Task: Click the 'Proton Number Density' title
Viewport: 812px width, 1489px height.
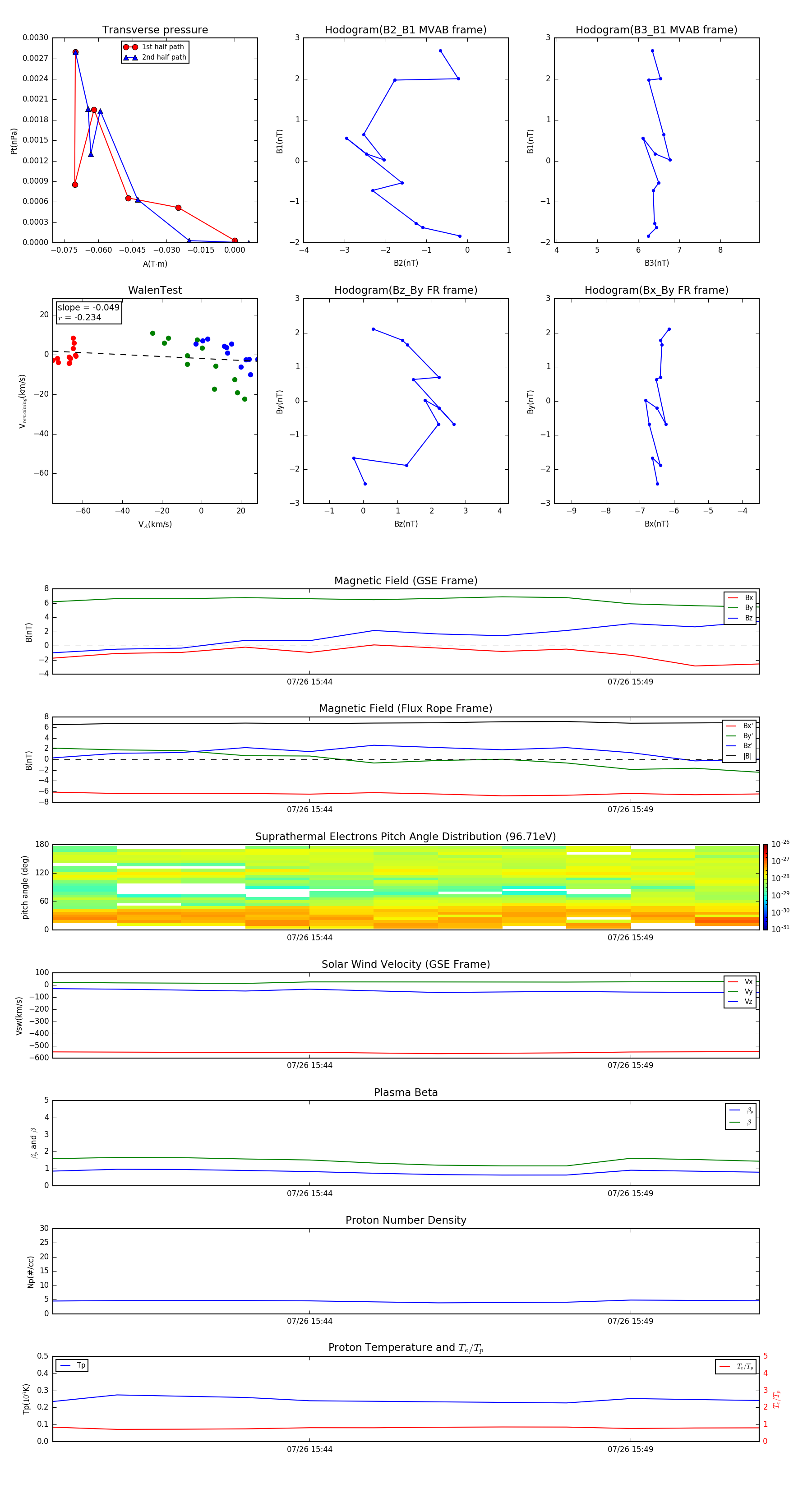Action: click(406, 1220)
